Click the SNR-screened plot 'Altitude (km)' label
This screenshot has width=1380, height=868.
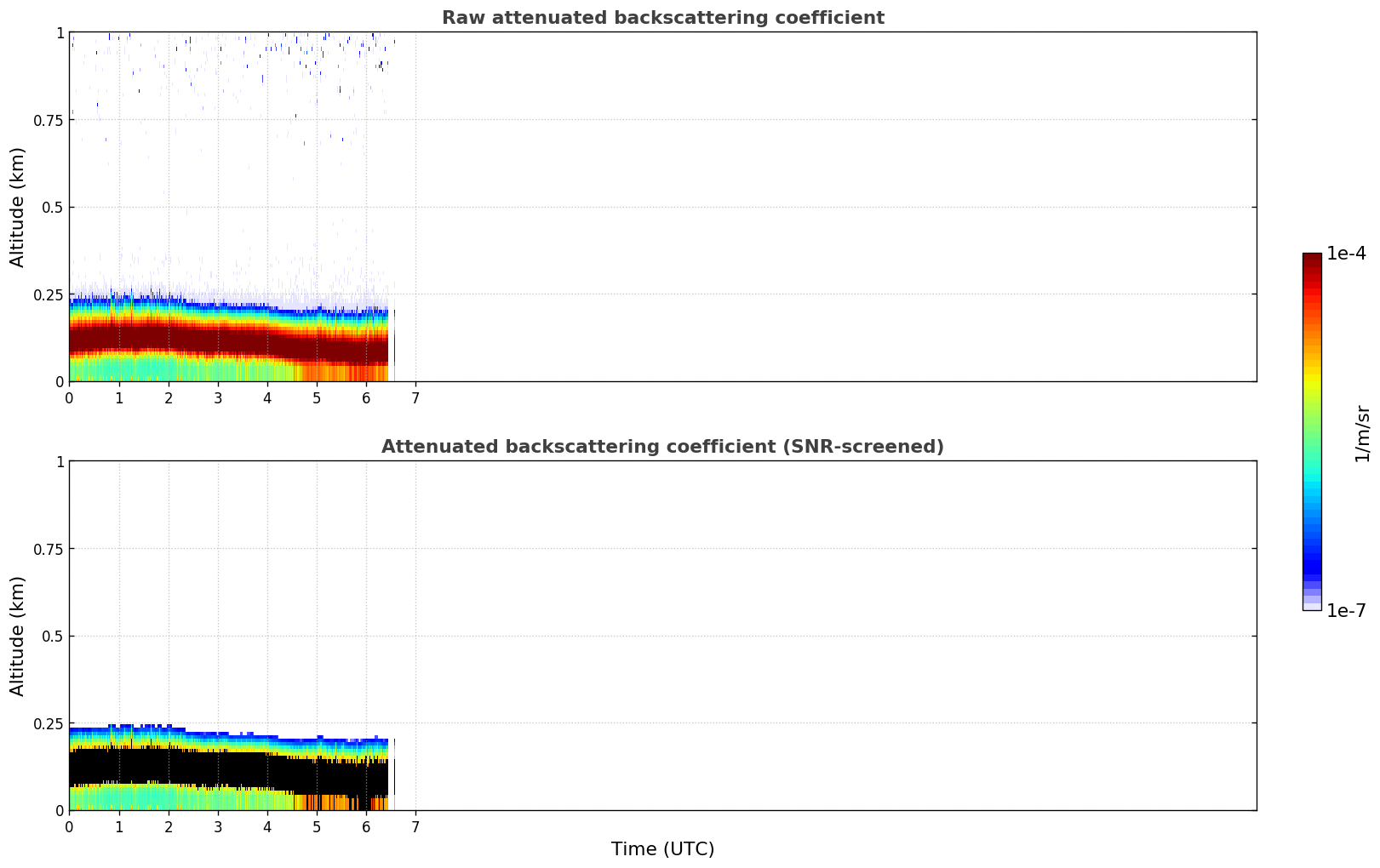pyautogui.click(x=18, y=636)
